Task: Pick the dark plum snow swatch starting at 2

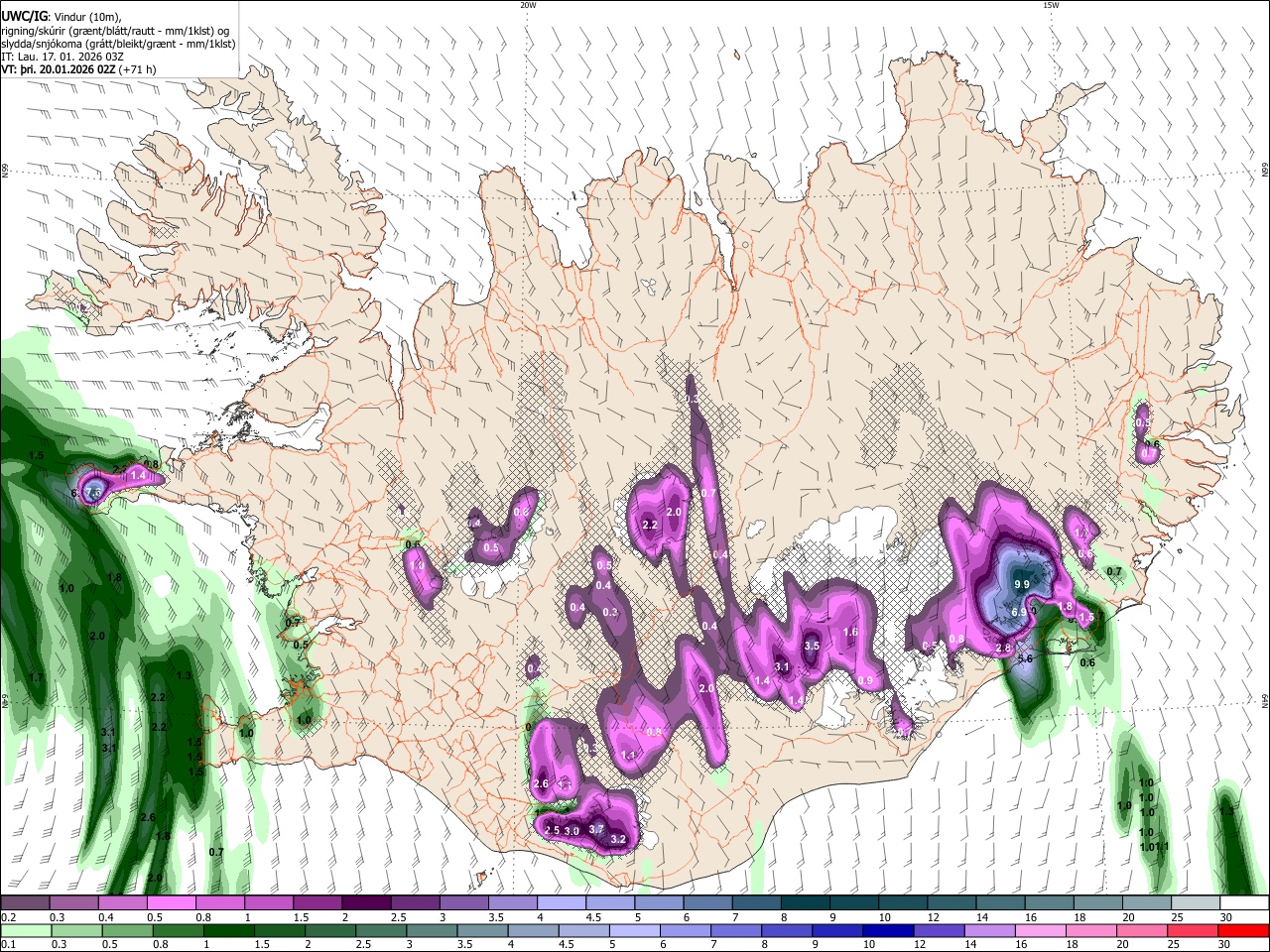Action: (365, 903)
